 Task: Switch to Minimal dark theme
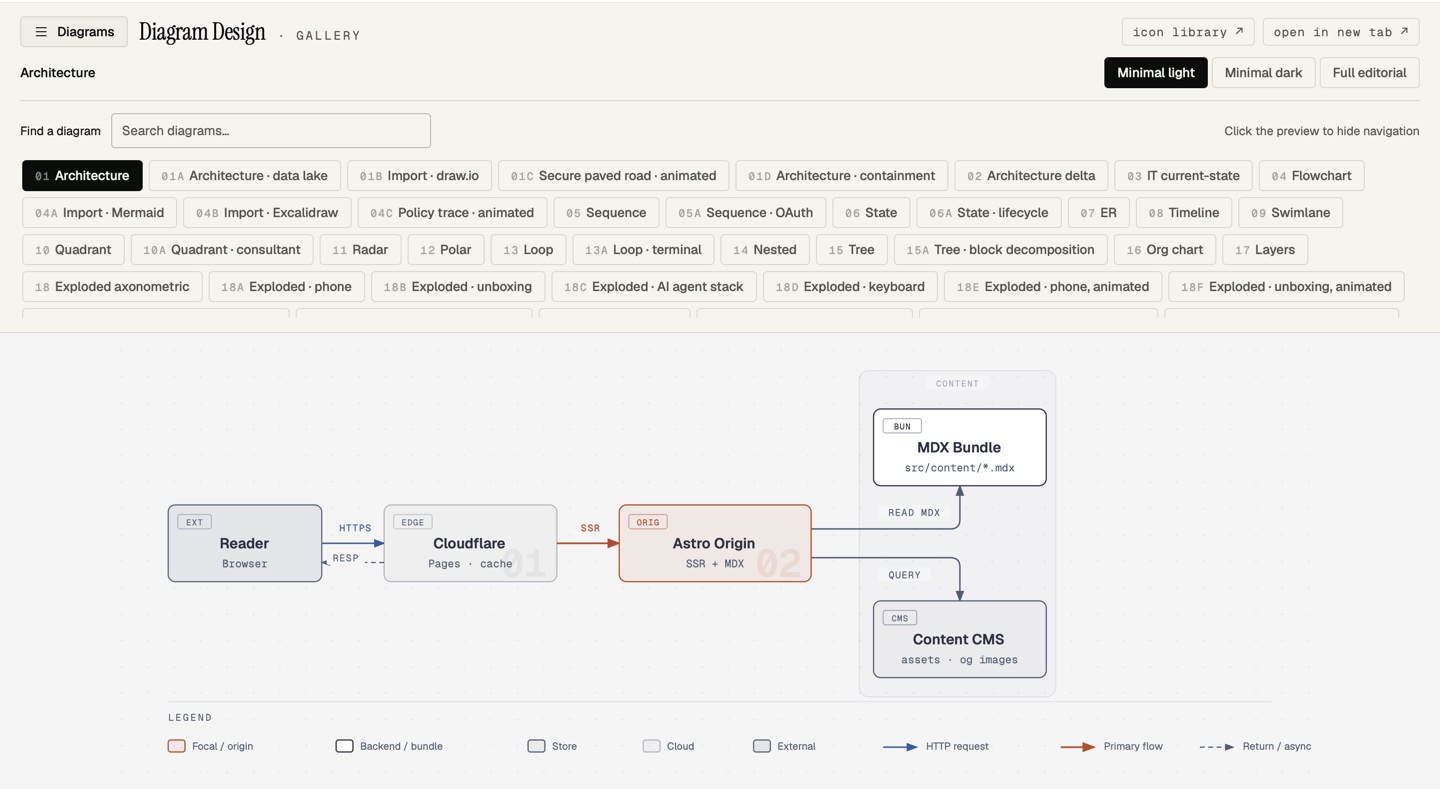point(1263,73)
